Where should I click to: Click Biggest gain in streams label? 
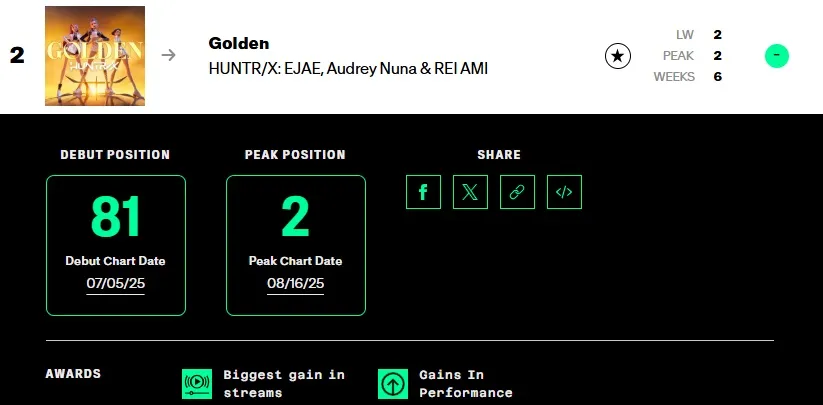pos(284,383)
